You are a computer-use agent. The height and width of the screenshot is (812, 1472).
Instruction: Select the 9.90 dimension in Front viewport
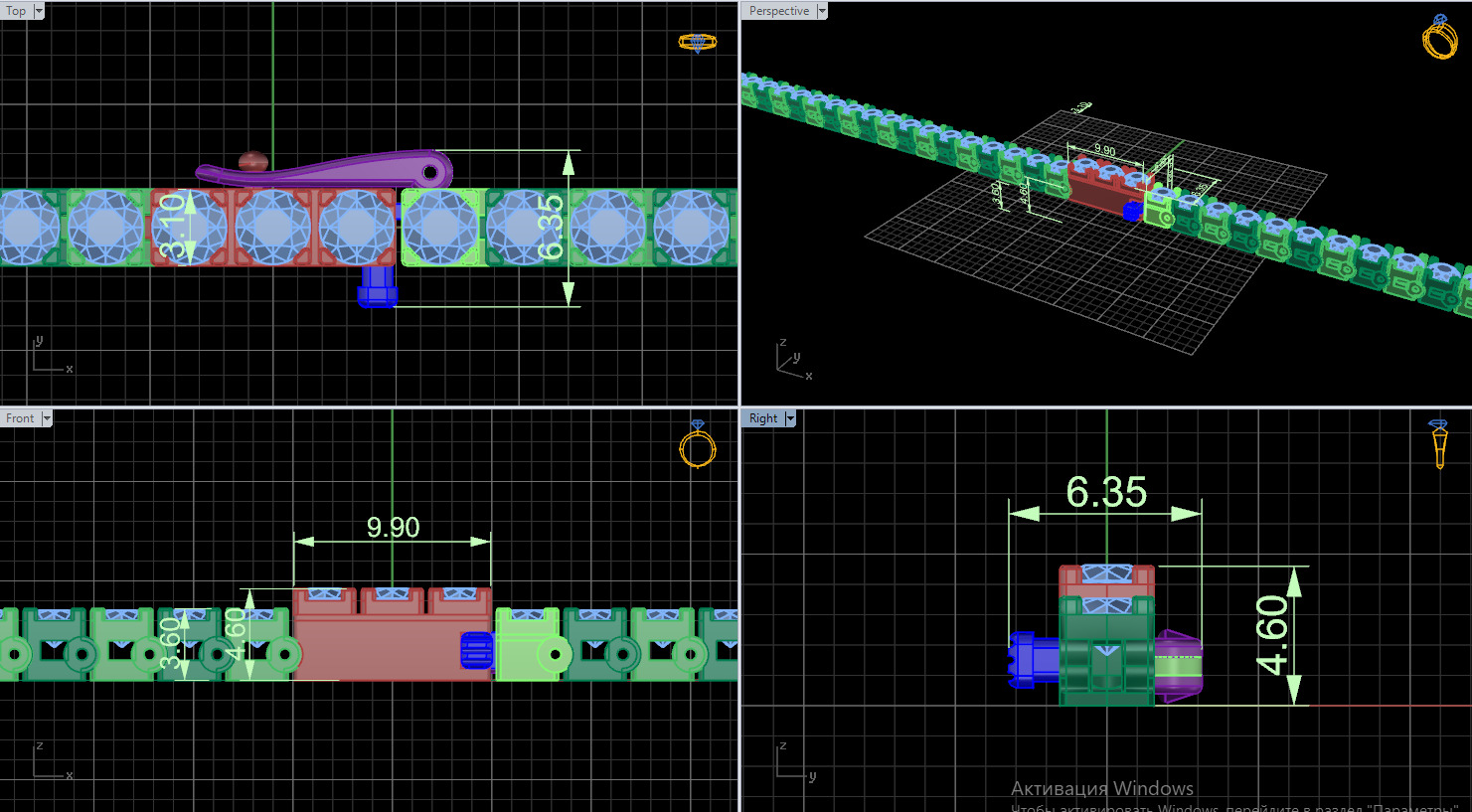click(x=393, y=527)
